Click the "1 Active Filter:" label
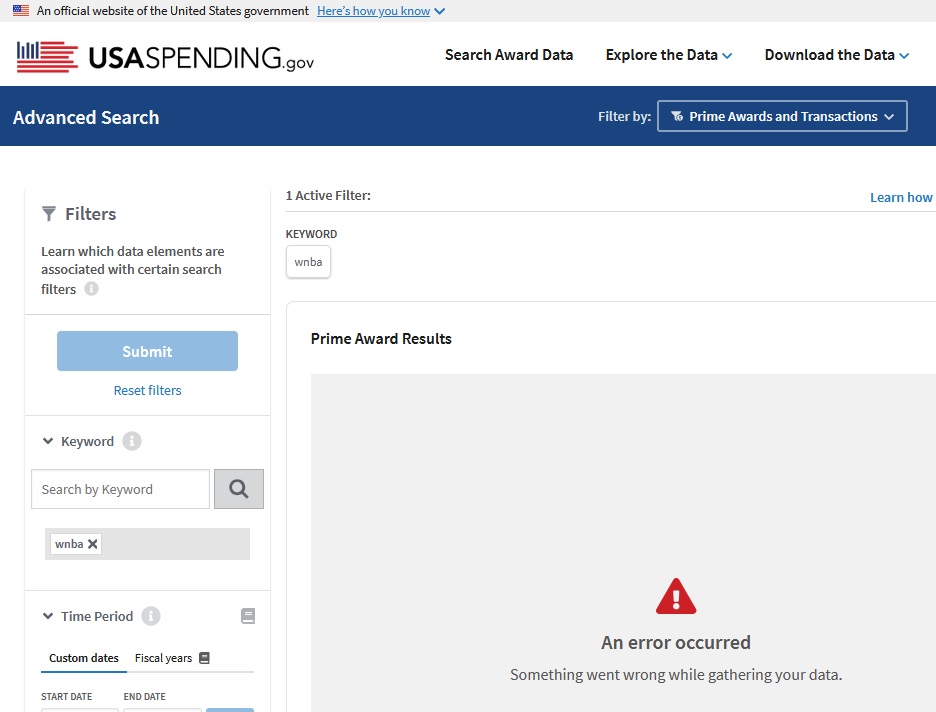Viewport: 936px width, 712px height. click(x=328, y=195)
